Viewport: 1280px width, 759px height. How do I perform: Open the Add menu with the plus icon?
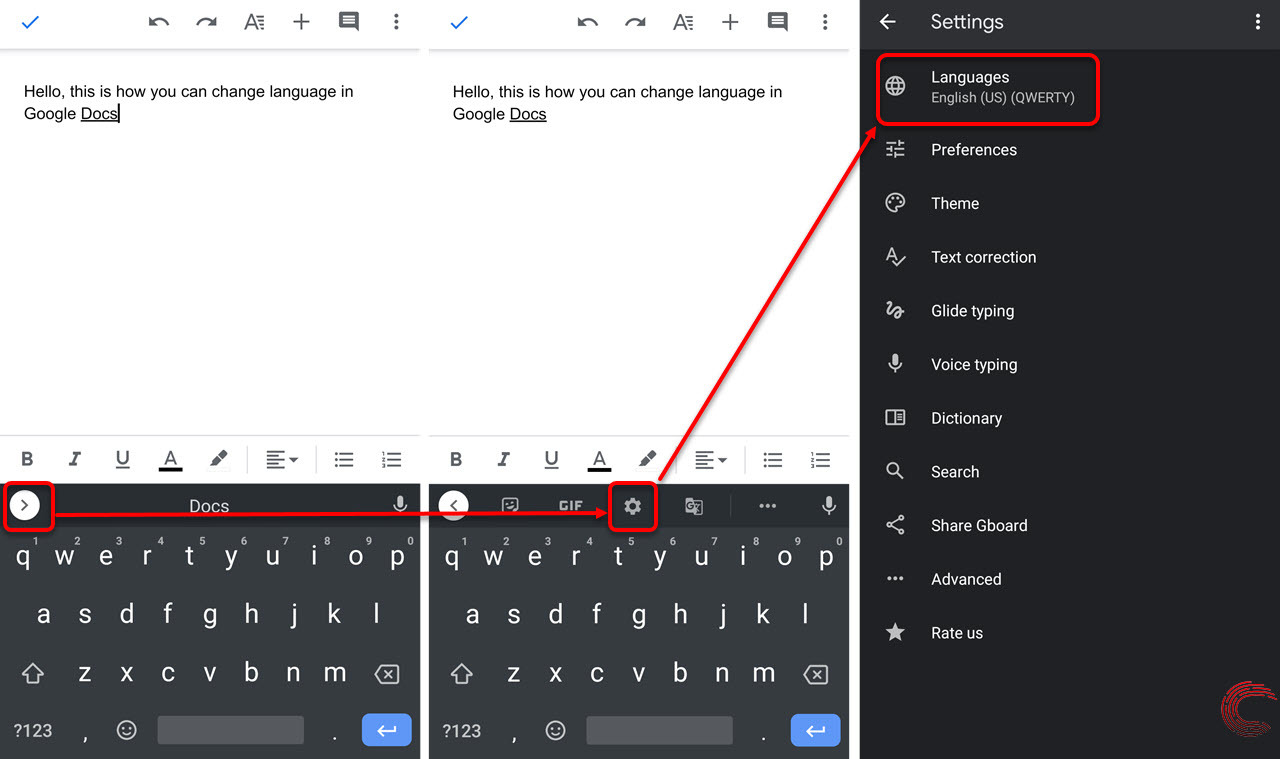point(301,21)
